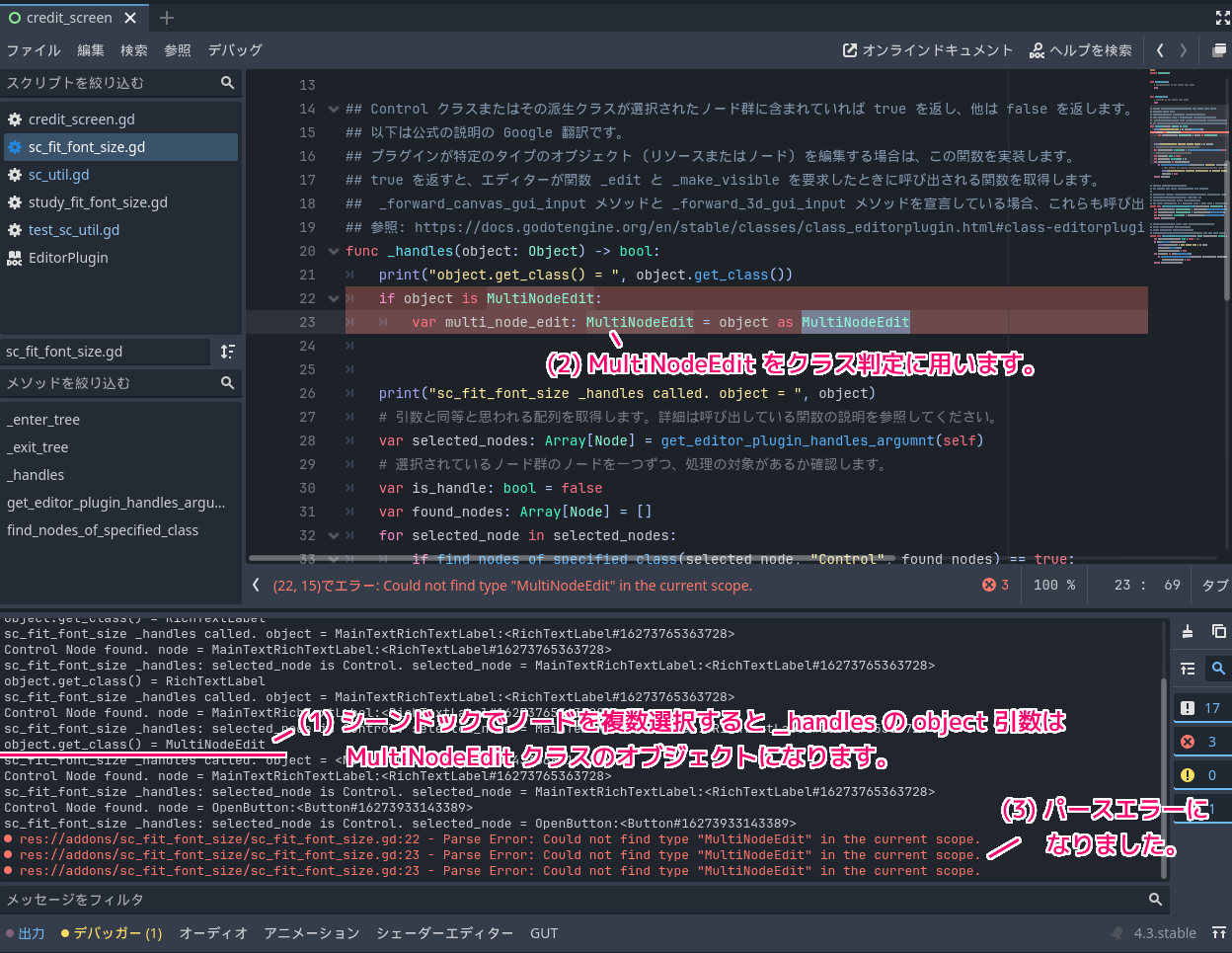The image size is (1232, 953).
Task: Float the script editor window icon
Action: [1219, 50]
